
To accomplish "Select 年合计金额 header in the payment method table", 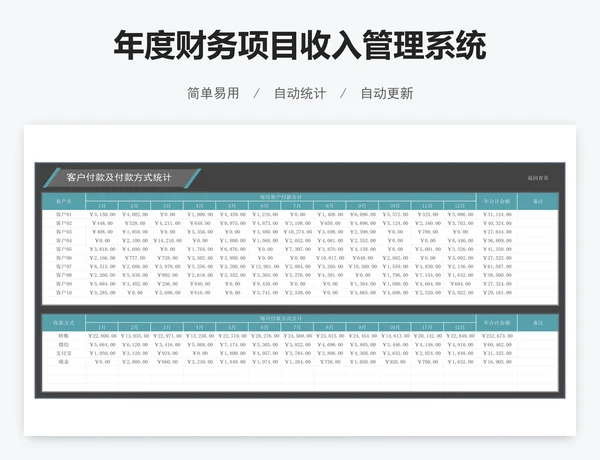I will pyautogui.click(x=497, y=323).
